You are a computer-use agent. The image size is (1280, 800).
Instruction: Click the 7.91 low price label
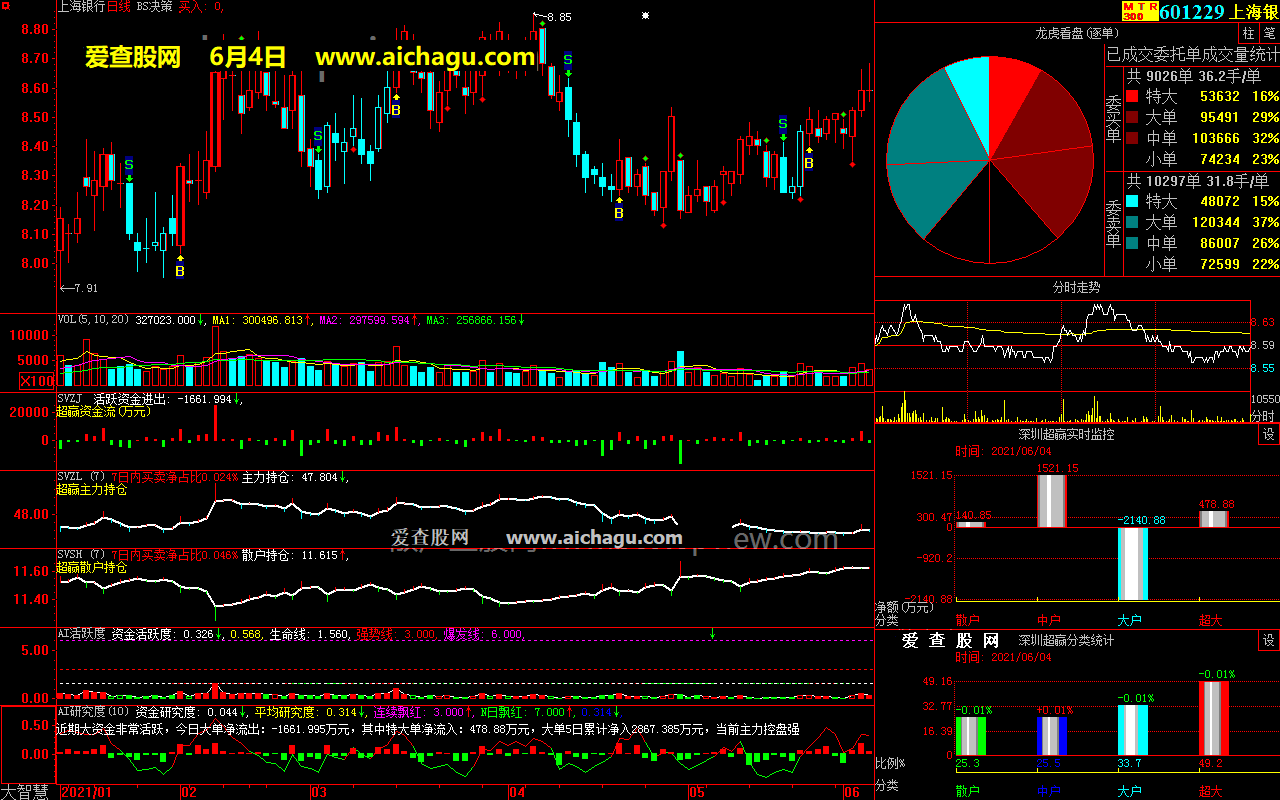point(85,289)
